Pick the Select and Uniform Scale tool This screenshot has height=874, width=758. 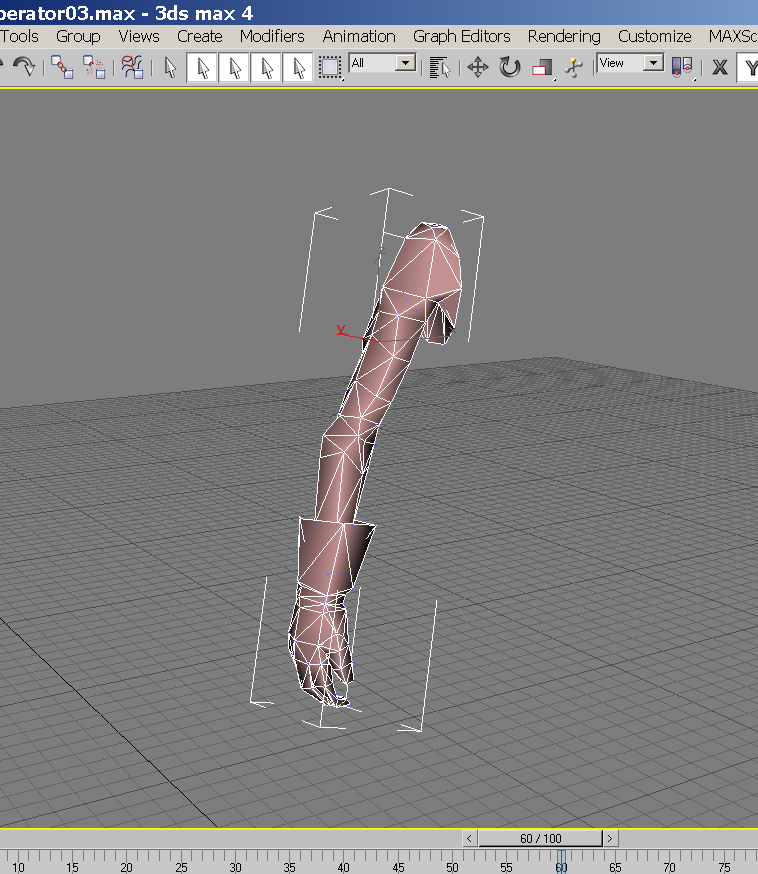pyautogui.click(x=542, y=67)
